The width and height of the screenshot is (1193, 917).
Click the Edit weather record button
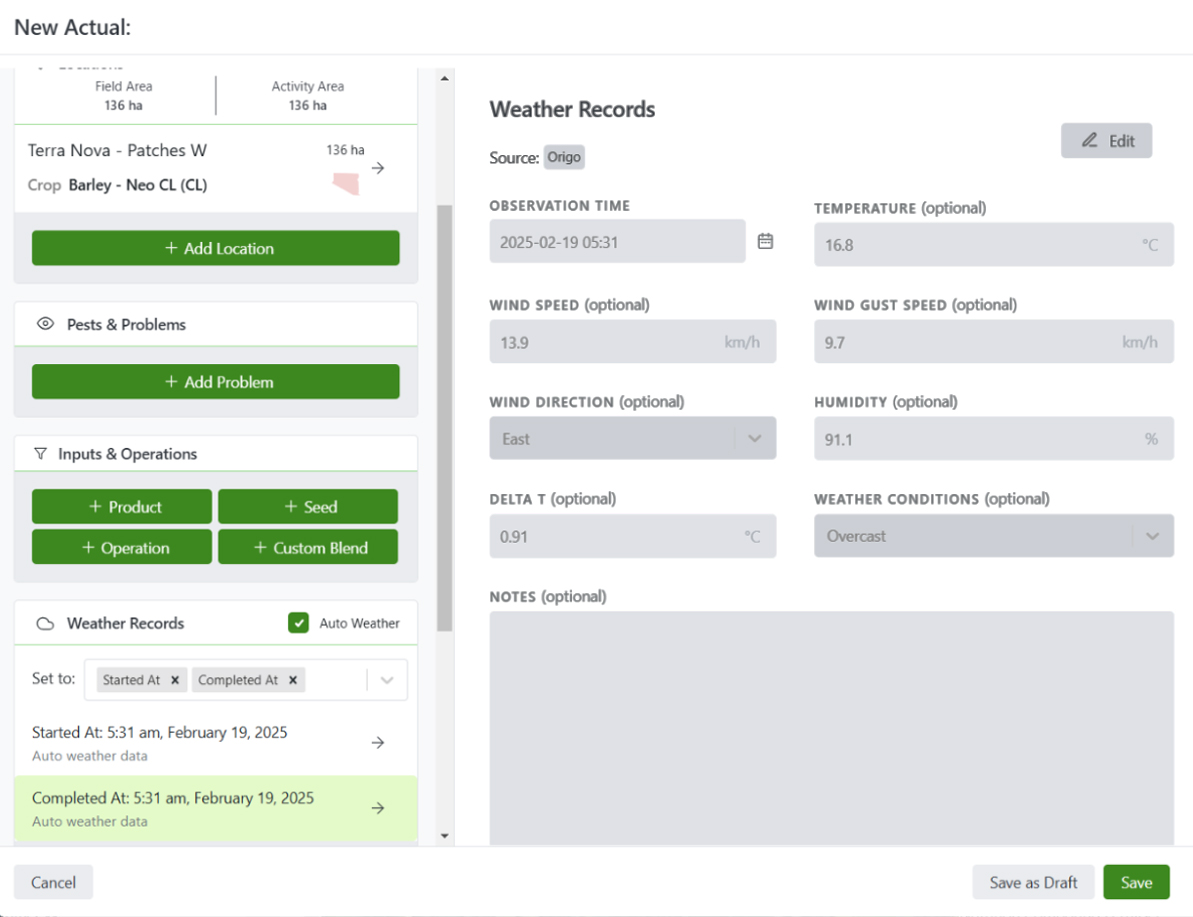pos(1106,141)
